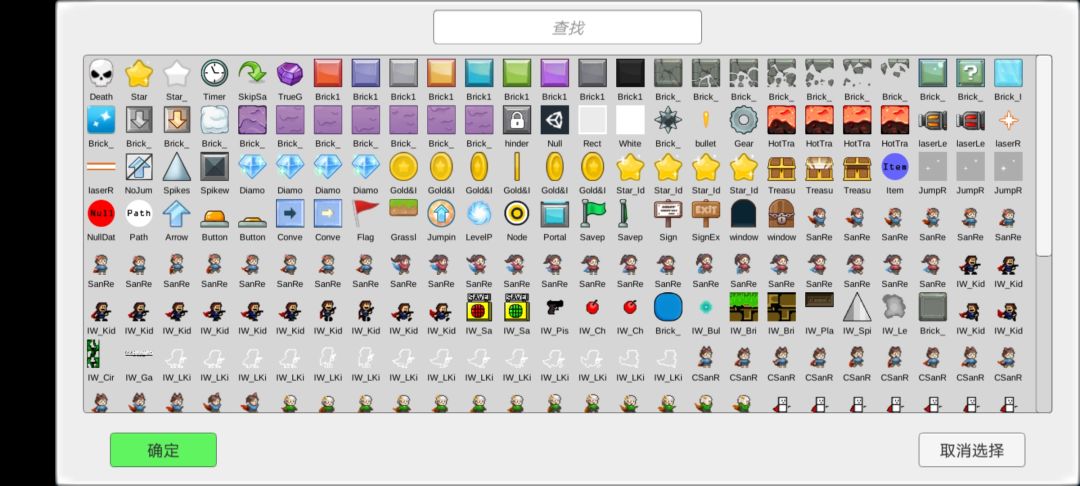Choose the red Flag item
The height and width of the screenshot is (486, 1080).
366,213
